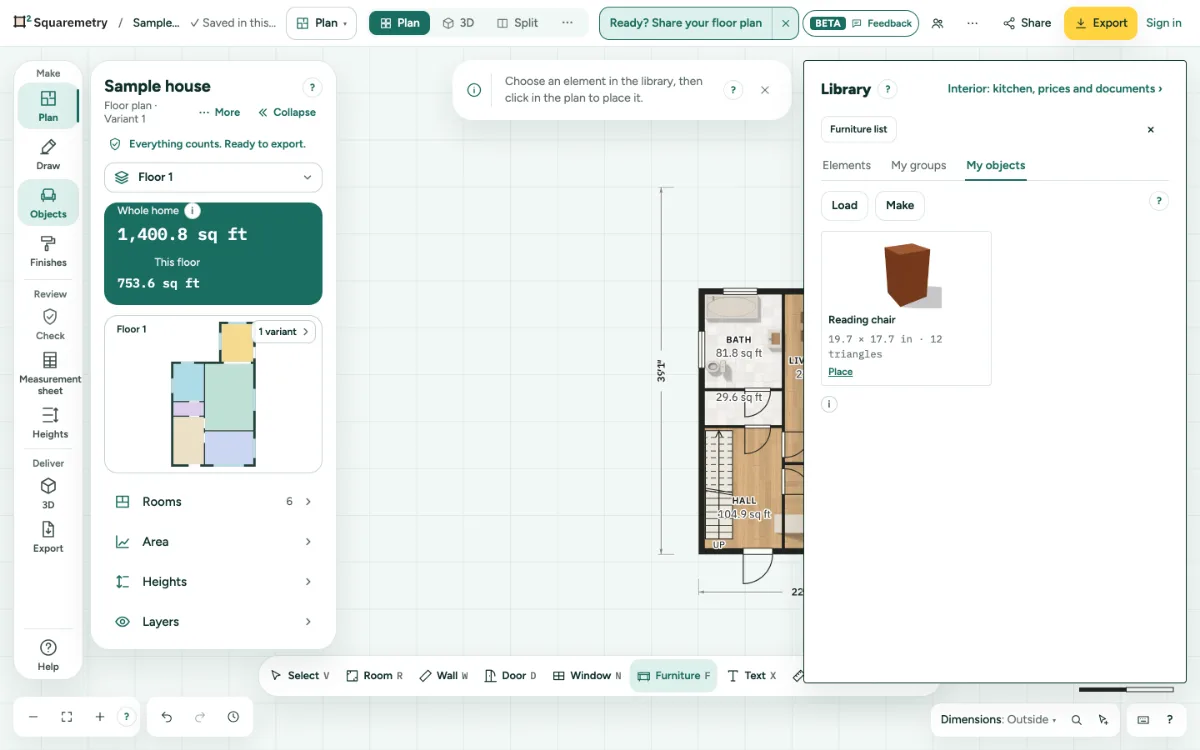Image resolution: width=1200 pixels, height=750 pixels.
Task: Open Heights review in the sidebar
Action: (x=50, y=422)
